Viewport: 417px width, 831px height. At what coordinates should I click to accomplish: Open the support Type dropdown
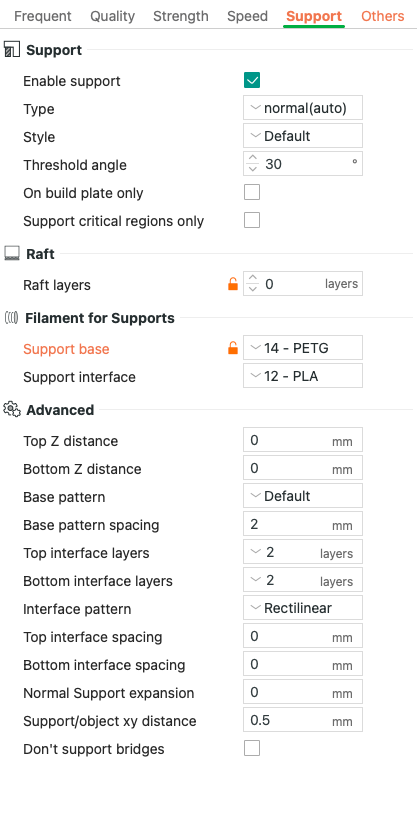click(x=303, y=108)
